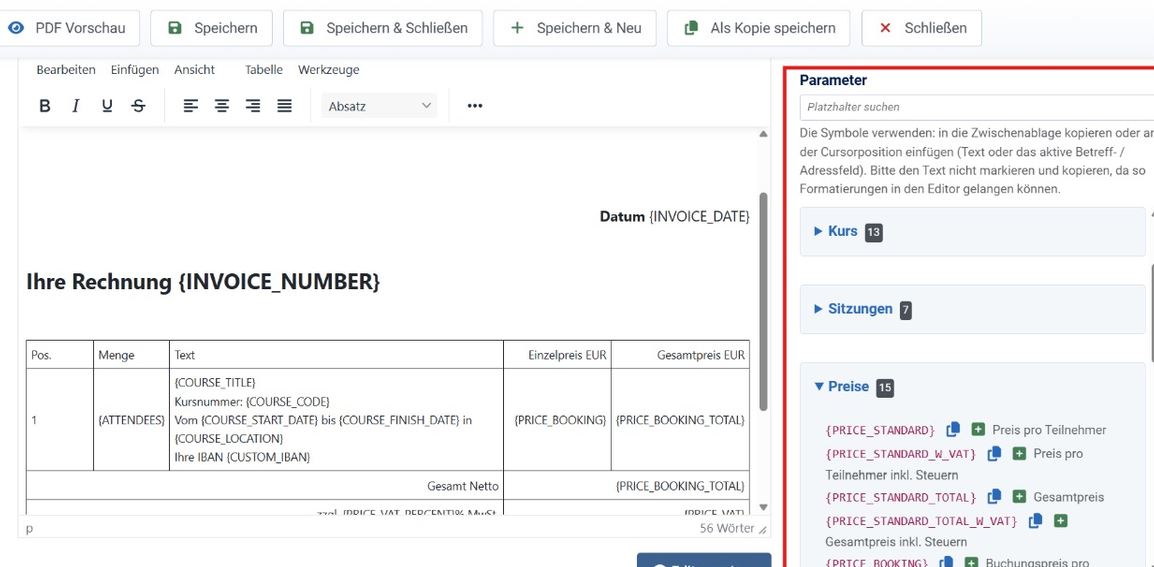This screenshot has width=1154, height=567.
Task: Justify text alignment
Action: click(x=285, y=106)
